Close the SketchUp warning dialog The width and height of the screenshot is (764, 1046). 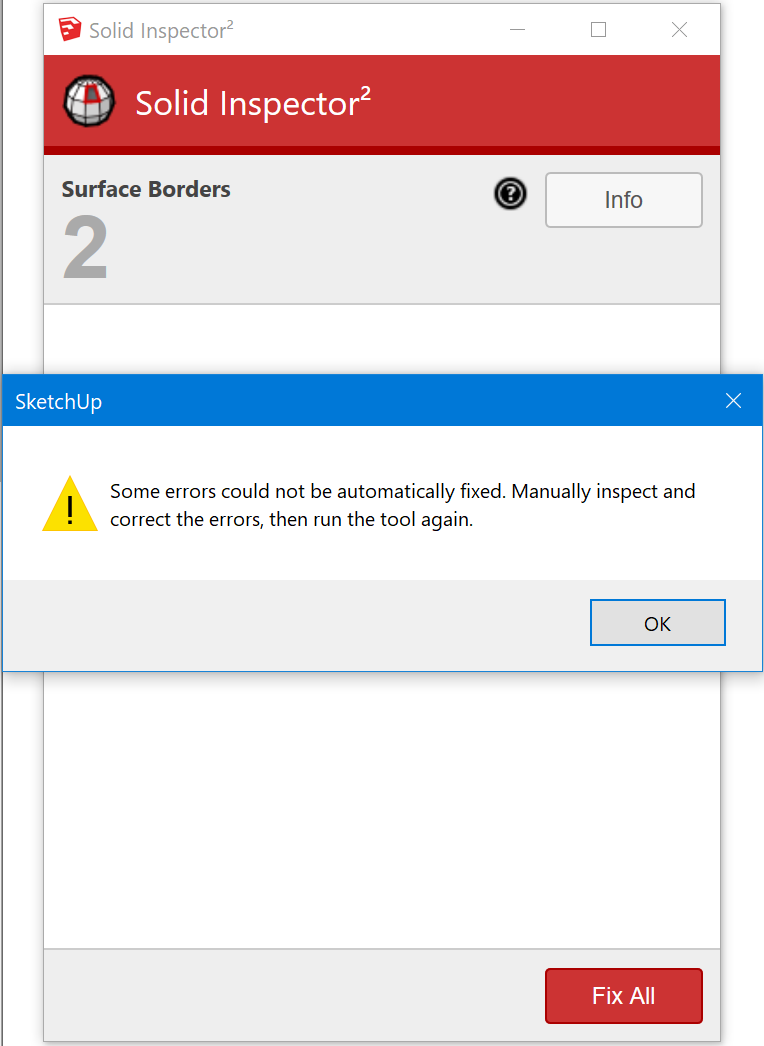point(733,400)
